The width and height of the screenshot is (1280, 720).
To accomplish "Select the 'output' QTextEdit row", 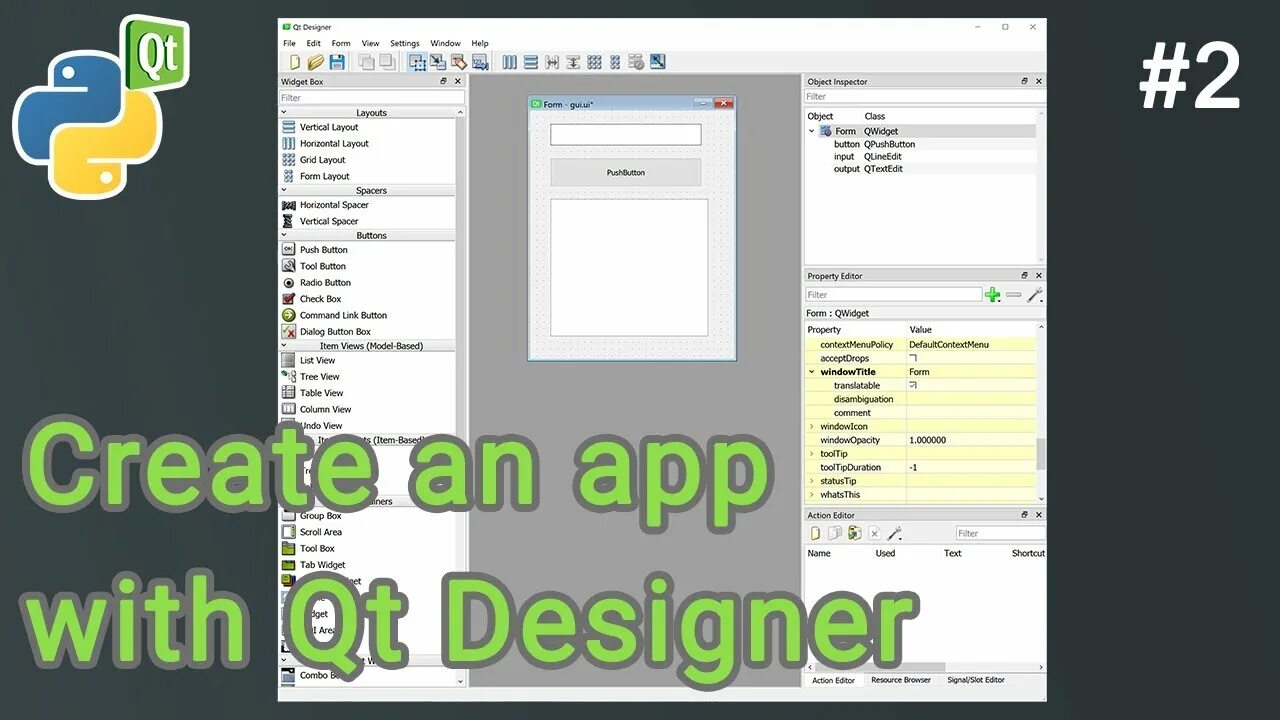I will (920, 169).
